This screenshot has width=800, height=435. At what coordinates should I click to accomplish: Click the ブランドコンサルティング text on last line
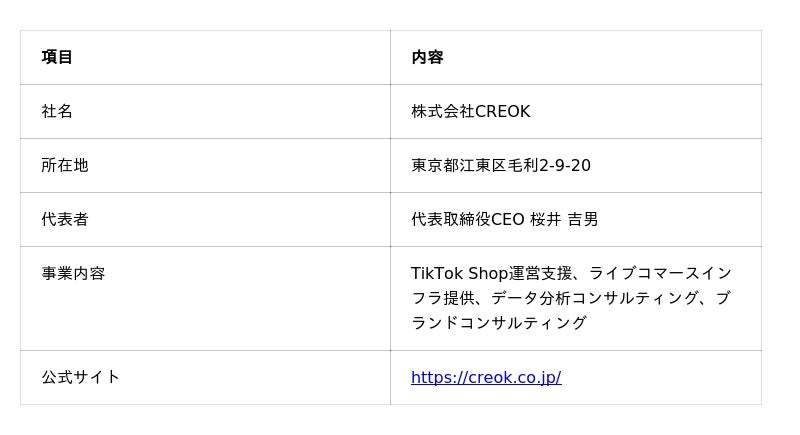[x=499, y=322]
